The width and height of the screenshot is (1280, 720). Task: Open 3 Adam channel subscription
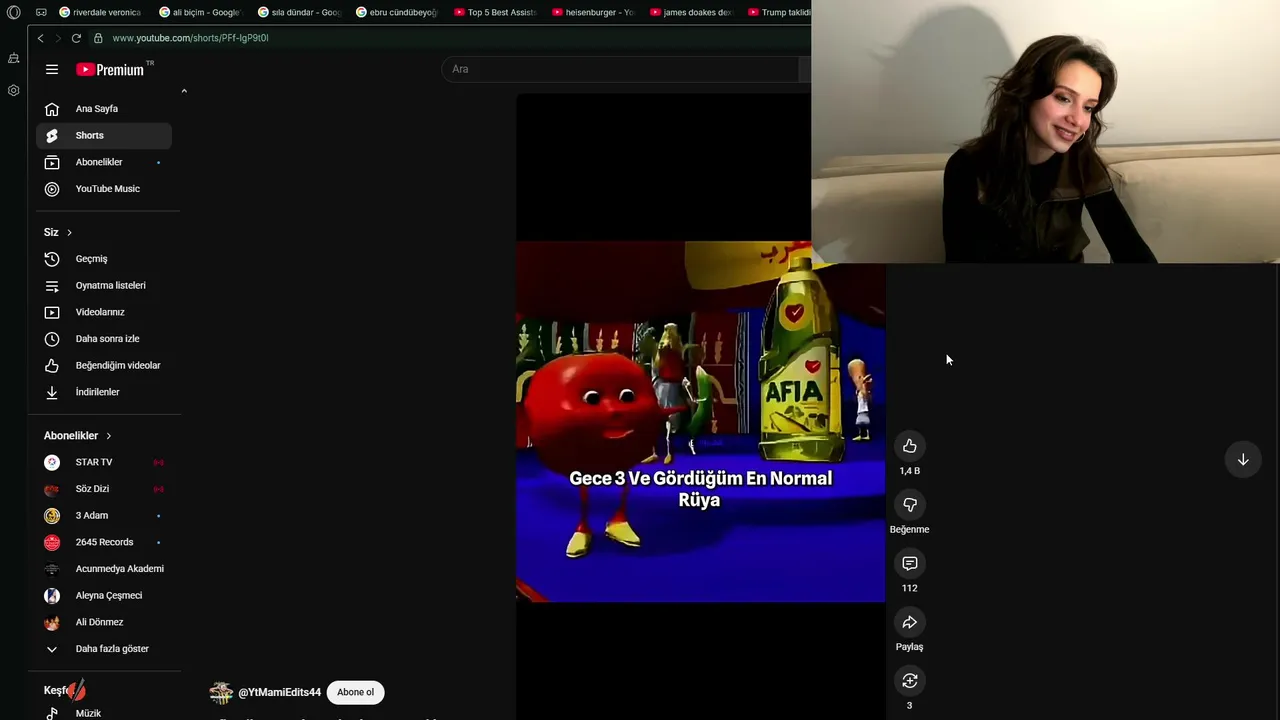pos(104,516)
